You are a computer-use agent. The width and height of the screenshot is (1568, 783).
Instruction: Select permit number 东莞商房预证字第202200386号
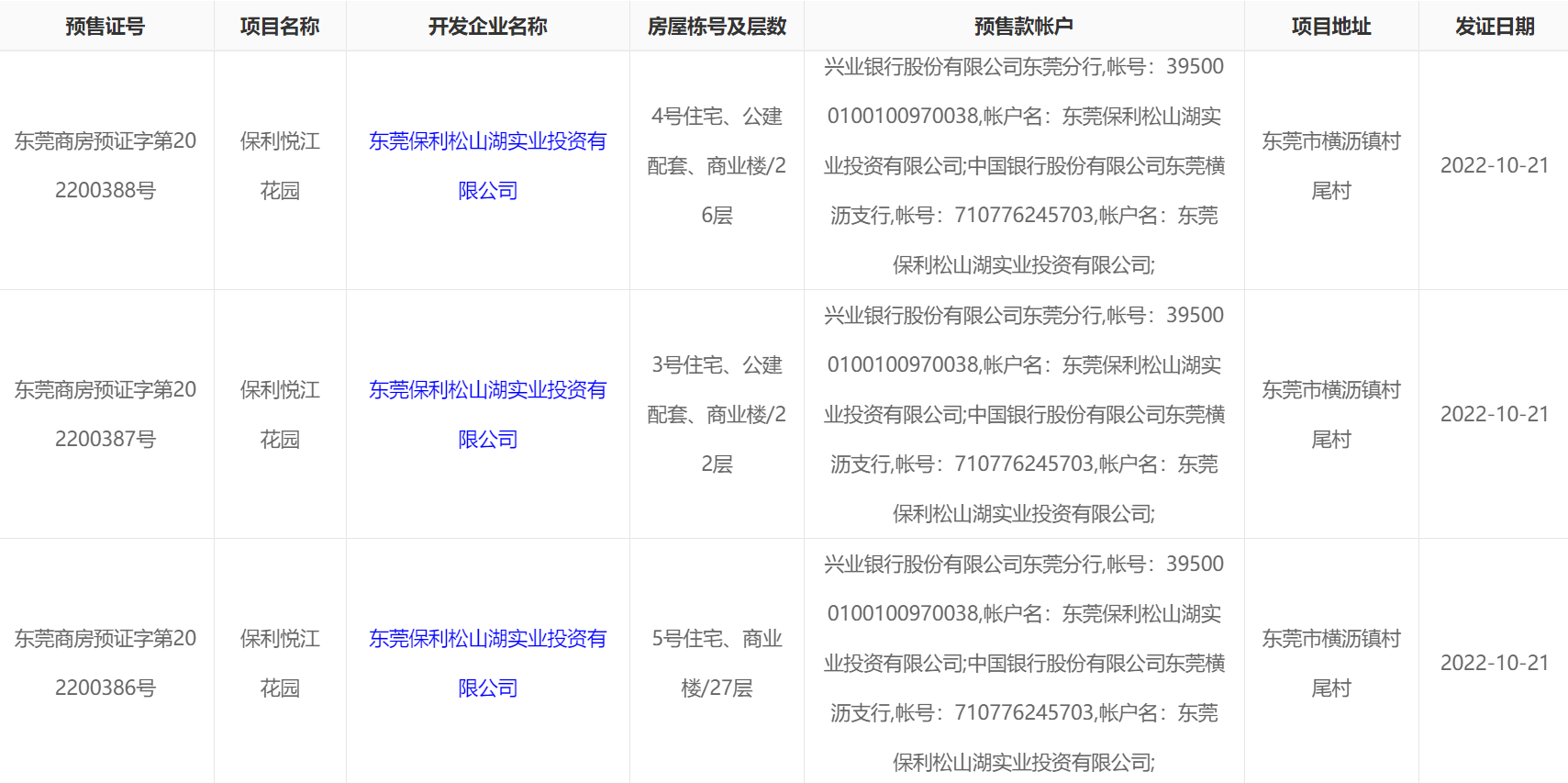click(x=106, y=664)
